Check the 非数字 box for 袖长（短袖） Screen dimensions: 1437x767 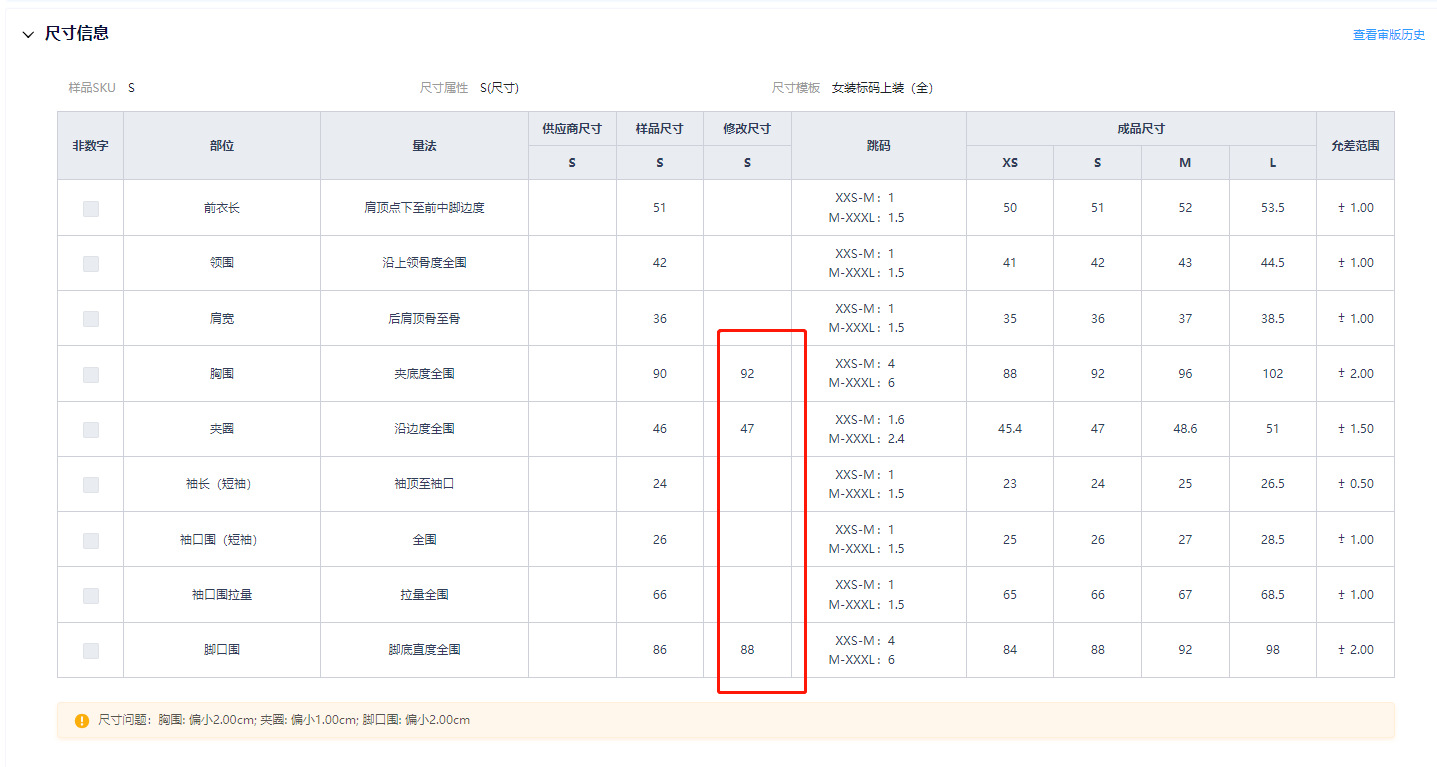tap(91, 484)
